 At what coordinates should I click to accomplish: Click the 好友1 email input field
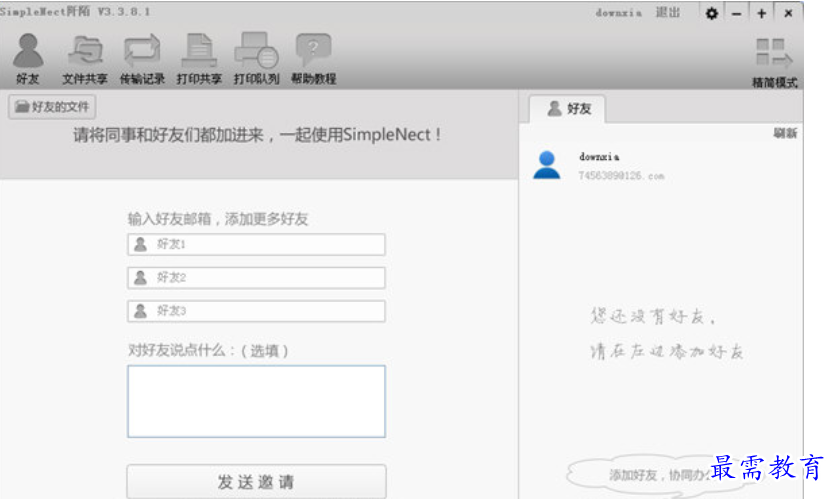[x=256, y=245]
